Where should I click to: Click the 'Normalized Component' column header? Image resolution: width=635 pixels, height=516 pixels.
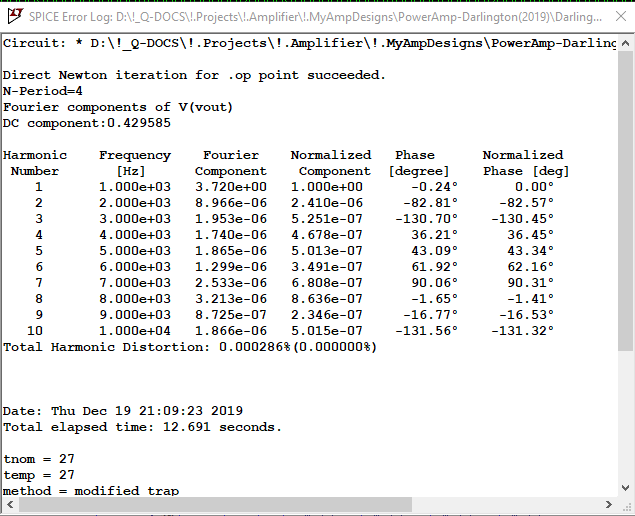point(331,163)
